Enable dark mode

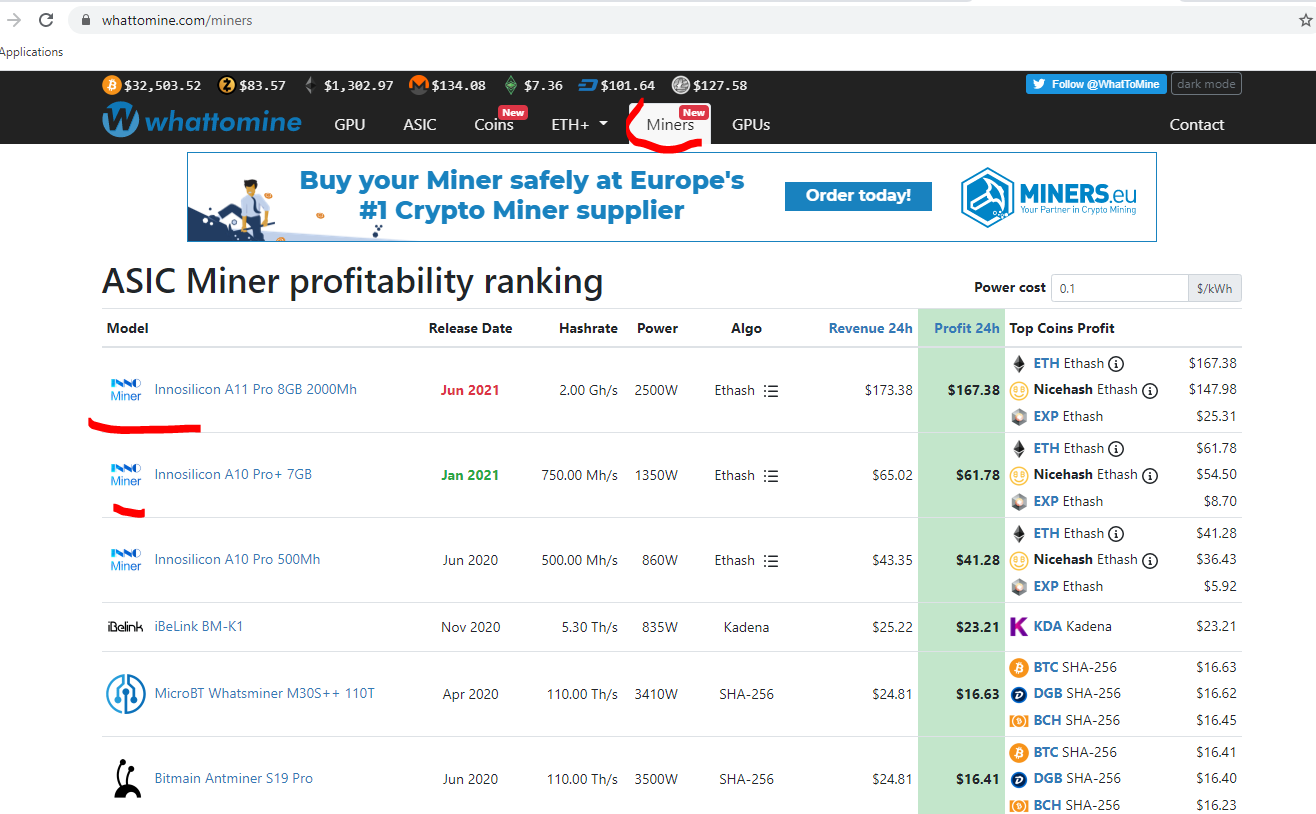1206,84
